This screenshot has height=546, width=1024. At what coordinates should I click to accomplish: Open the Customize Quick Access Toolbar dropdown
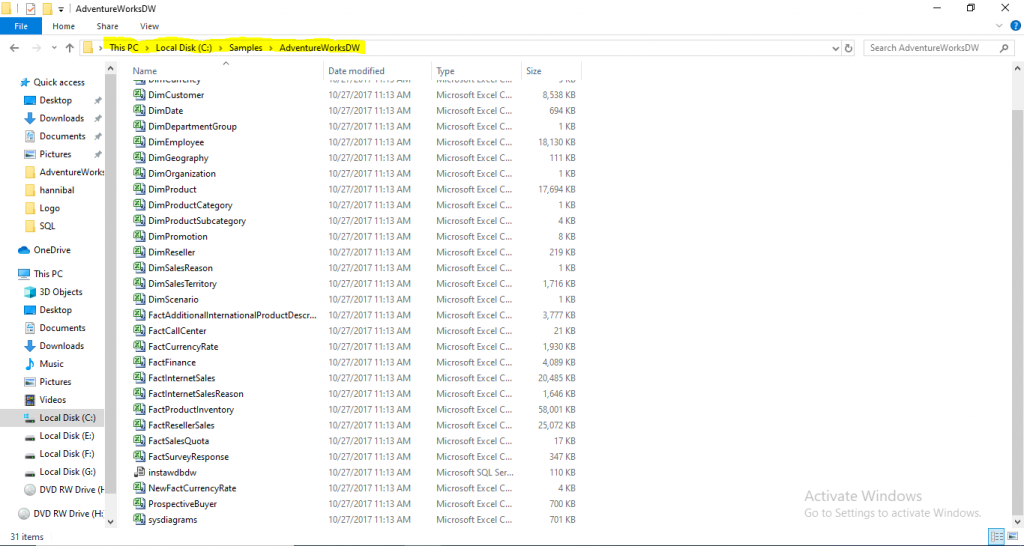pyautogui.click(x=61, y=9)
